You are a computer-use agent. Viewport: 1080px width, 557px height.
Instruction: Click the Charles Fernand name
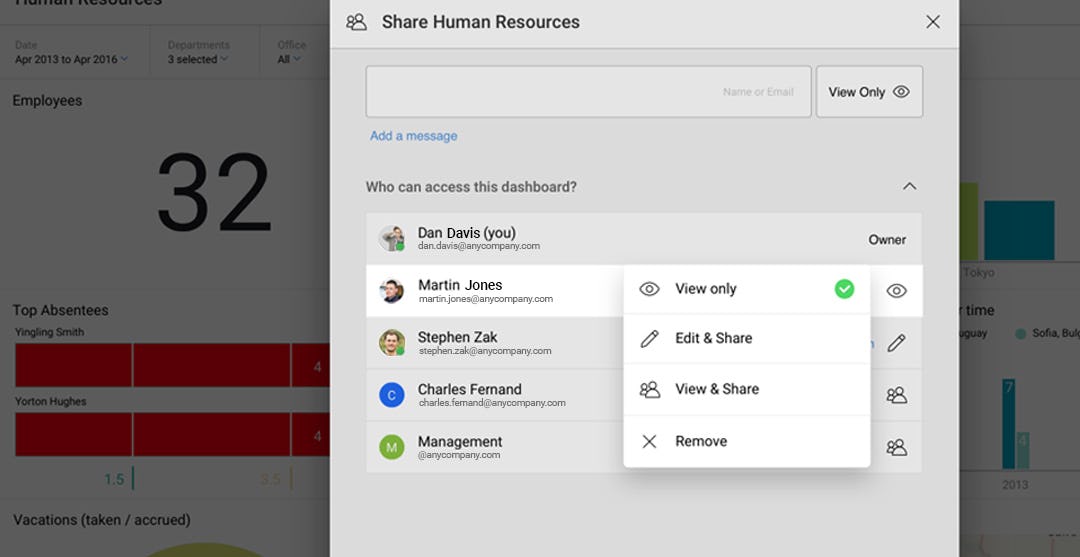[470, 390]
